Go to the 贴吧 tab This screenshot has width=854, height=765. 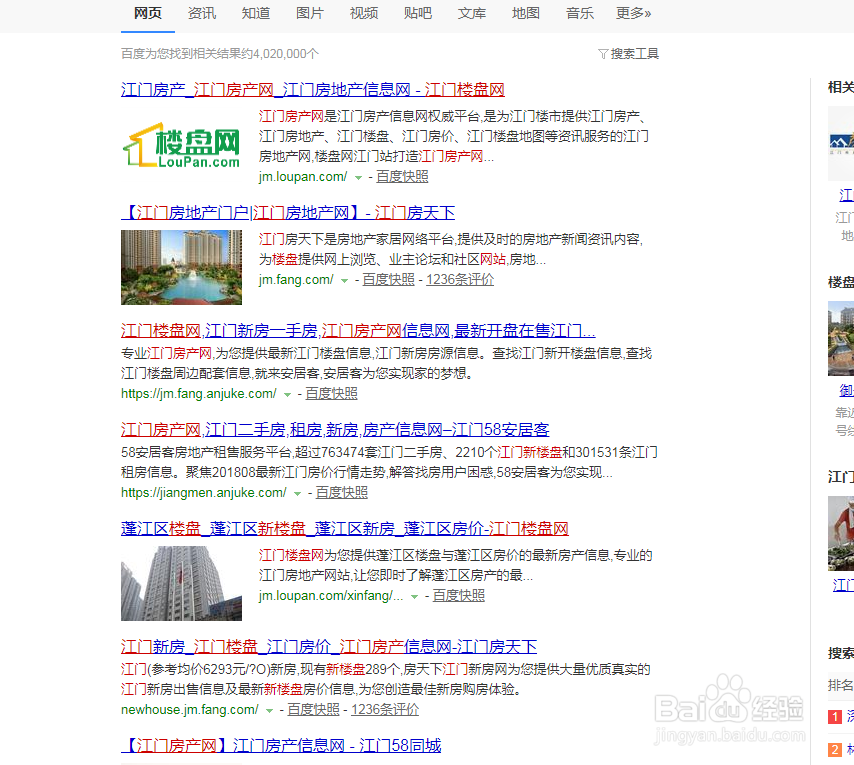click(418, 13)
